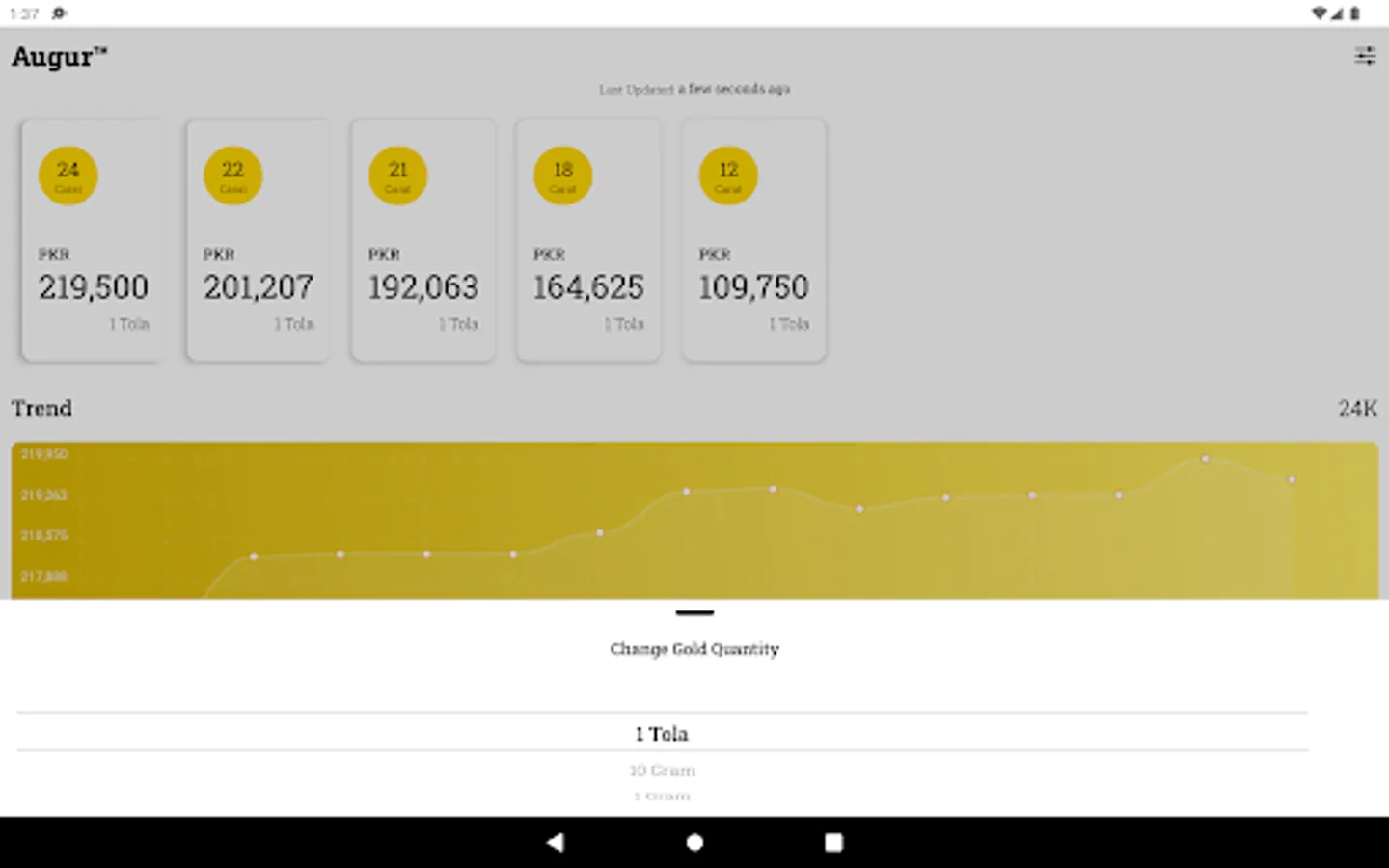Screen dimensions: 1389x868
Task: Tap the Android back button
Action: [x=556, y=842]
